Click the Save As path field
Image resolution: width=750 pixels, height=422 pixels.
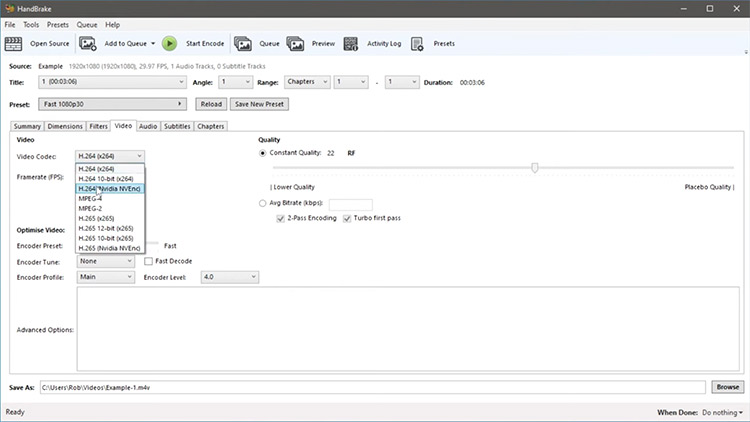[x=373, y=388]
